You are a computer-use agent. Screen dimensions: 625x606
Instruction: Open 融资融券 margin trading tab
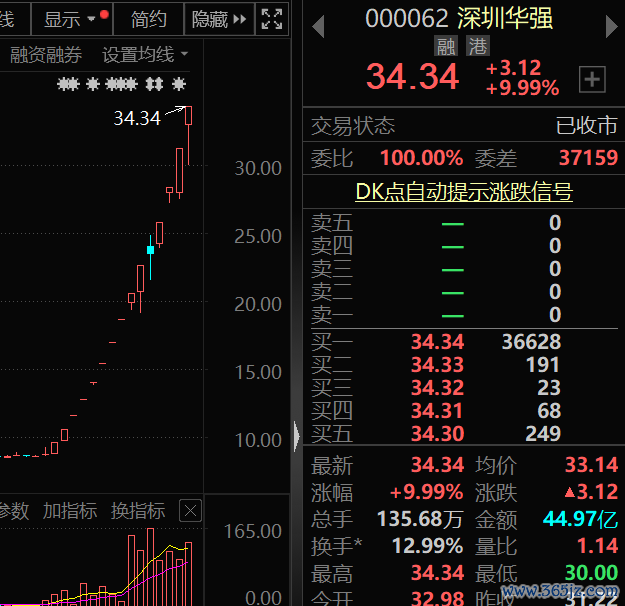click(x=46, y=55)
